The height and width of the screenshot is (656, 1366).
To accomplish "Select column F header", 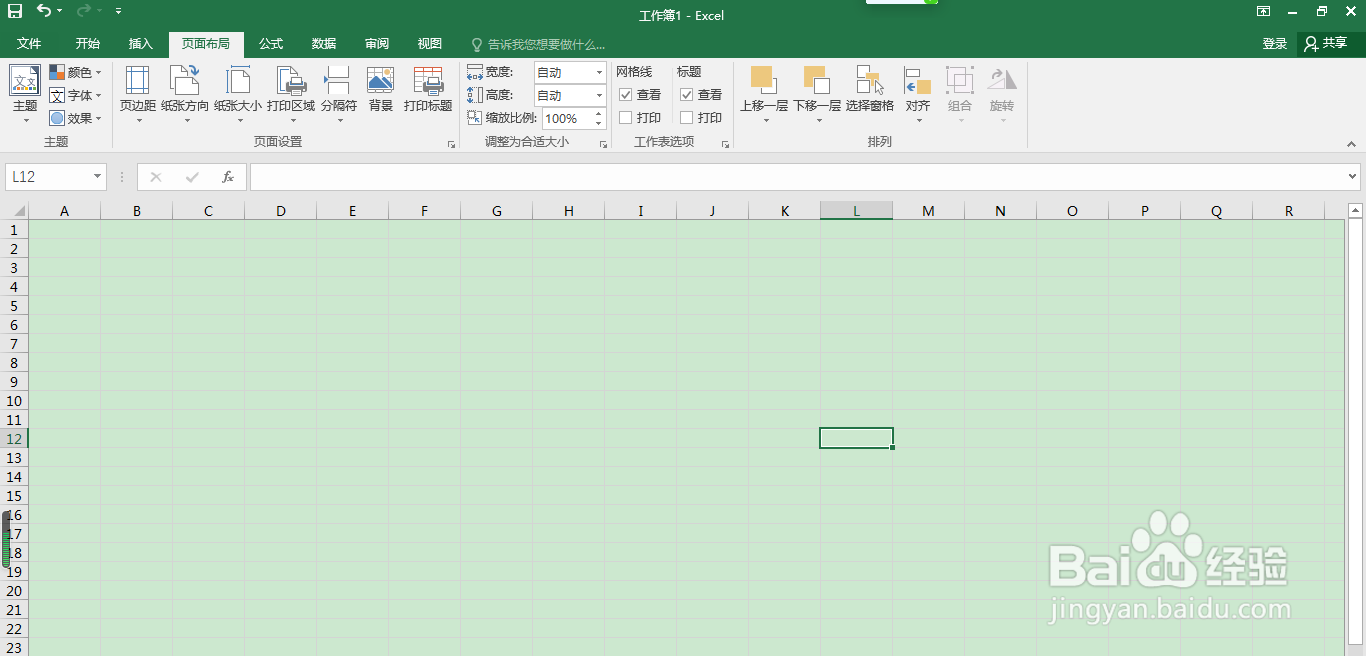I will coord(425,211).
